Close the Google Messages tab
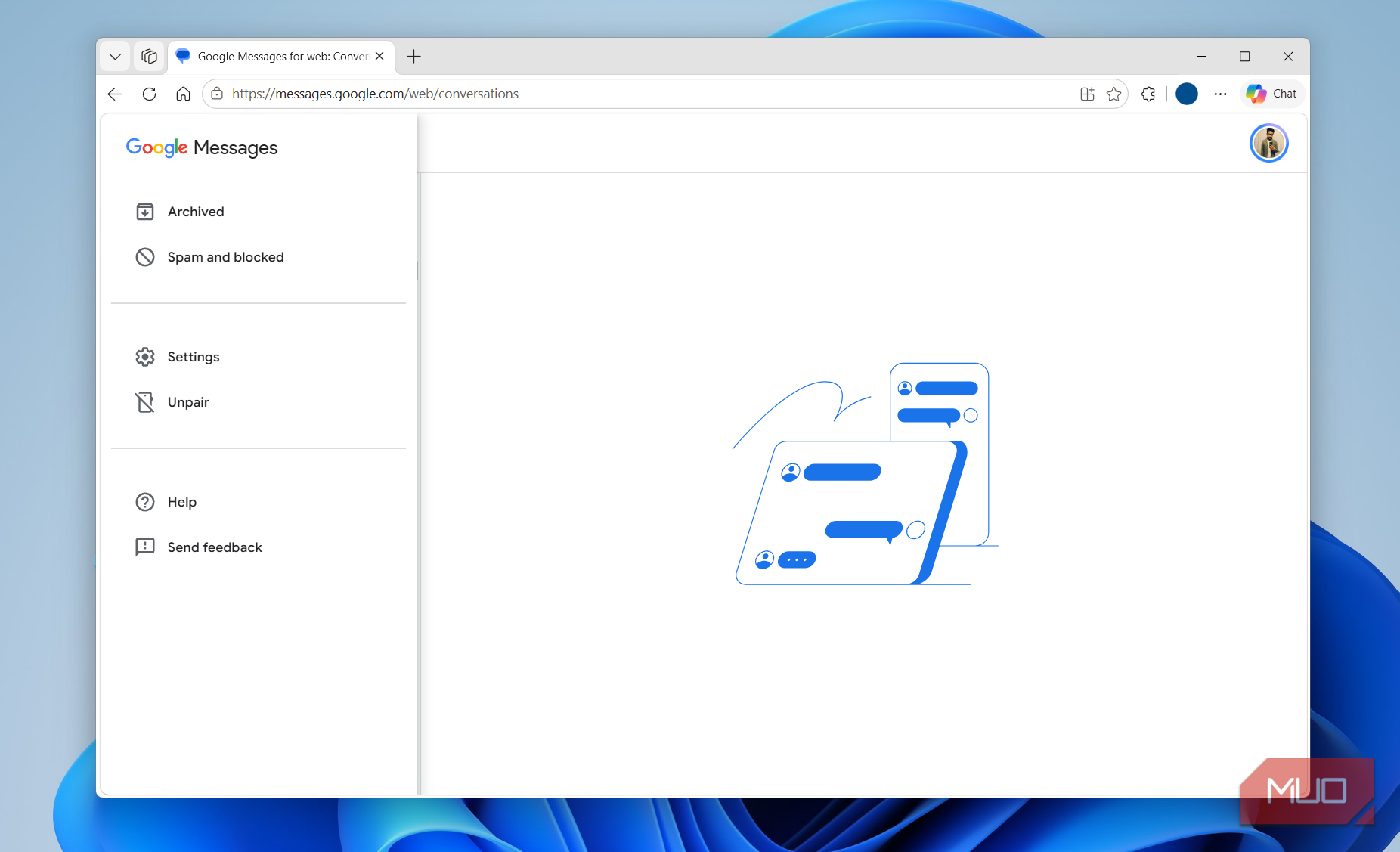The width and height of the screenshot is (1400, 852). point(379,57)
